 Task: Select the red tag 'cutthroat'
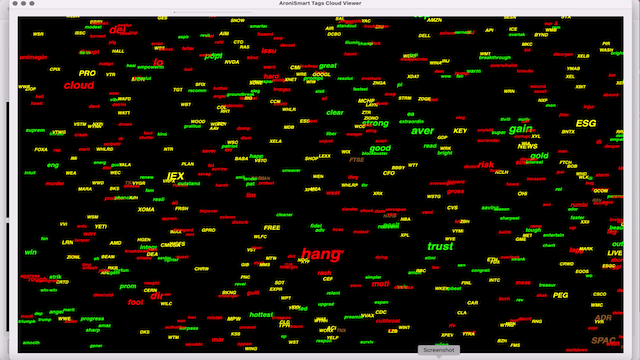click(x=388, y=321)
